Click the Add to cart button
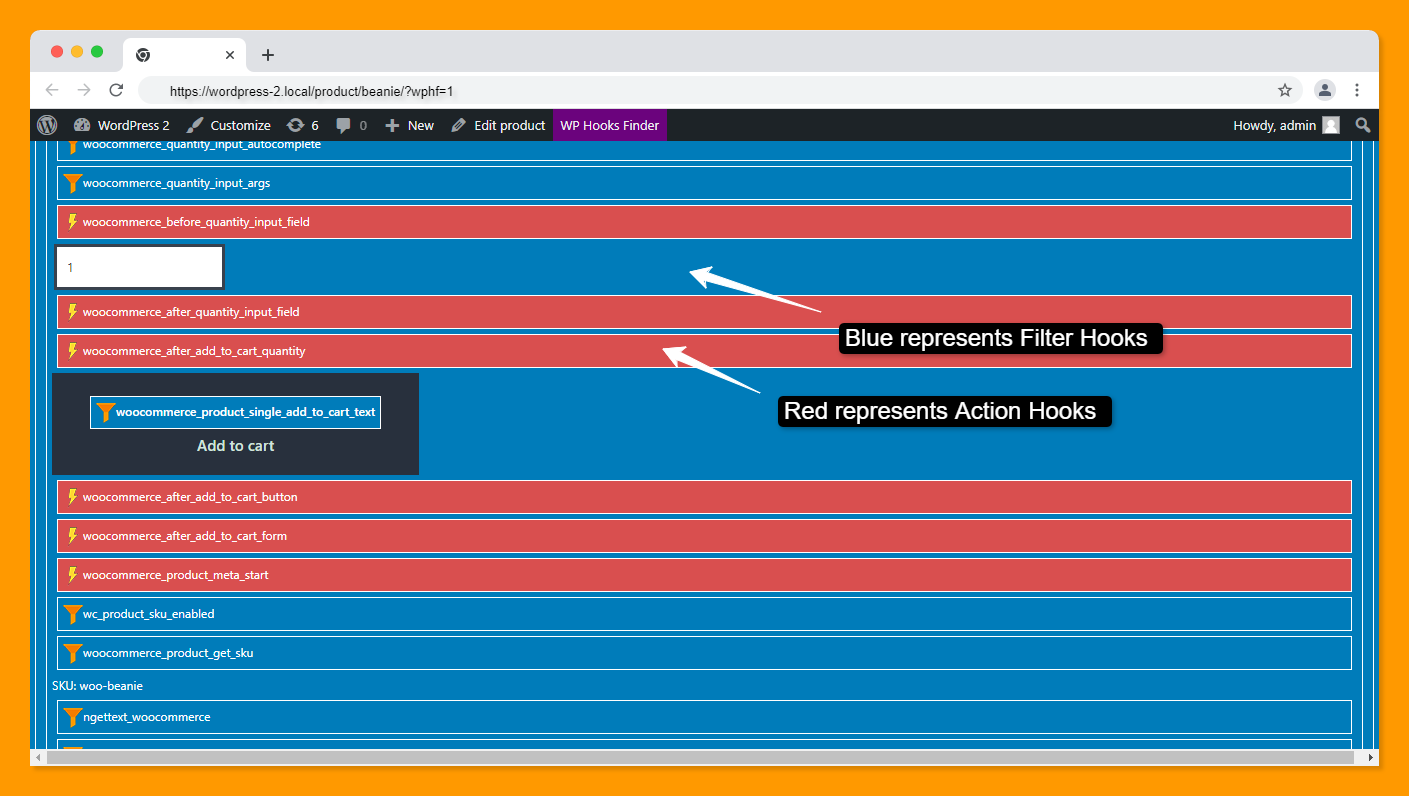The width and height of the screenshot is (1409, 796). [235, 424]
